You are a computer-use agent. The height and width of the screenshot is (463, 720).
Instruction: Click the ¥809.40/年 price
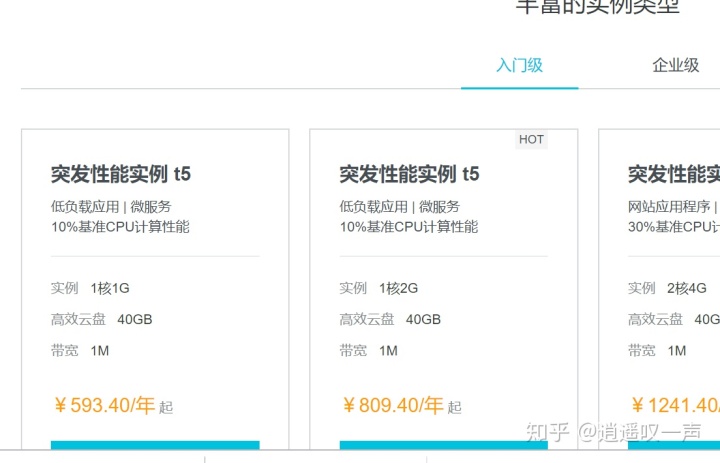[392, 406]
